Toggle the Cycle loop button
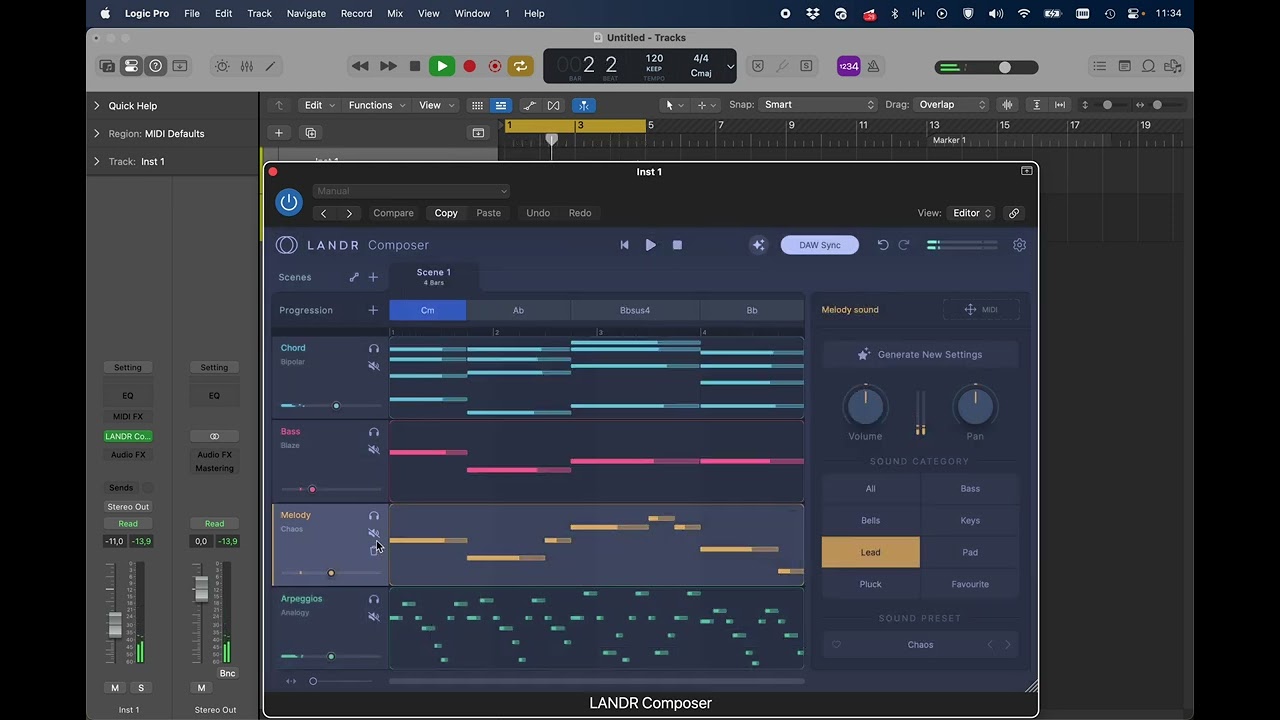The image size is (1280, 720). pos(520,66)
